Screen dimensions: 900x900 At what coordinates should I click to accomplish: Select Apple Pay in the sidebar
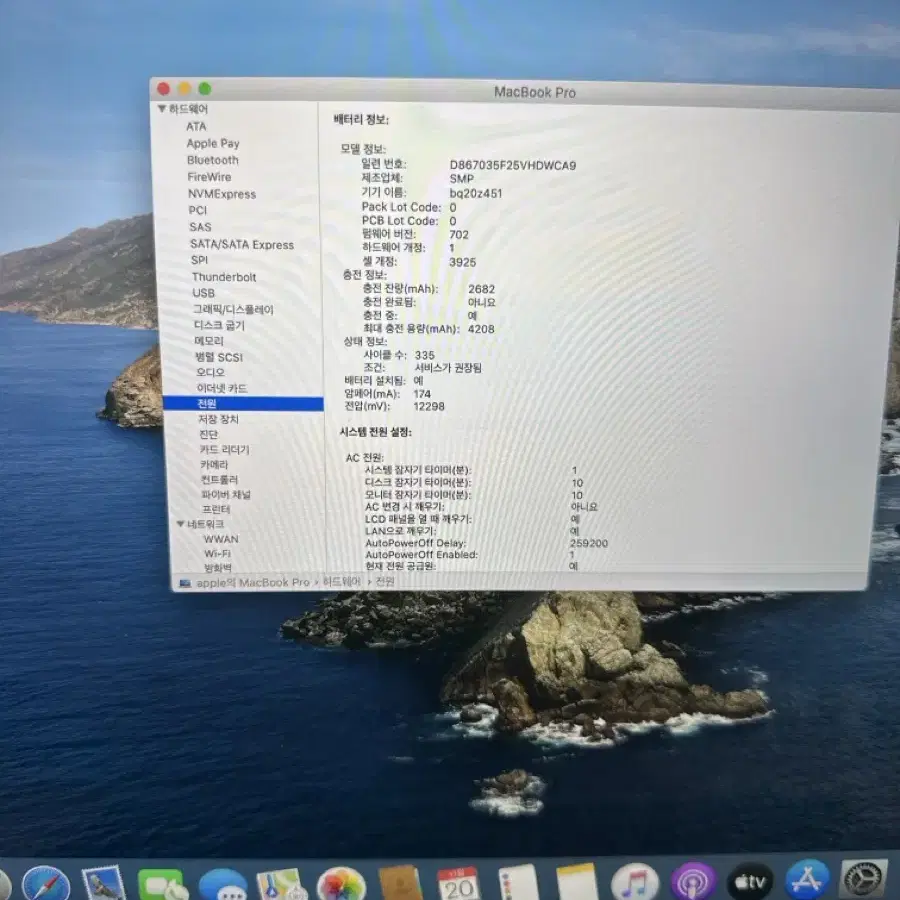213,143
